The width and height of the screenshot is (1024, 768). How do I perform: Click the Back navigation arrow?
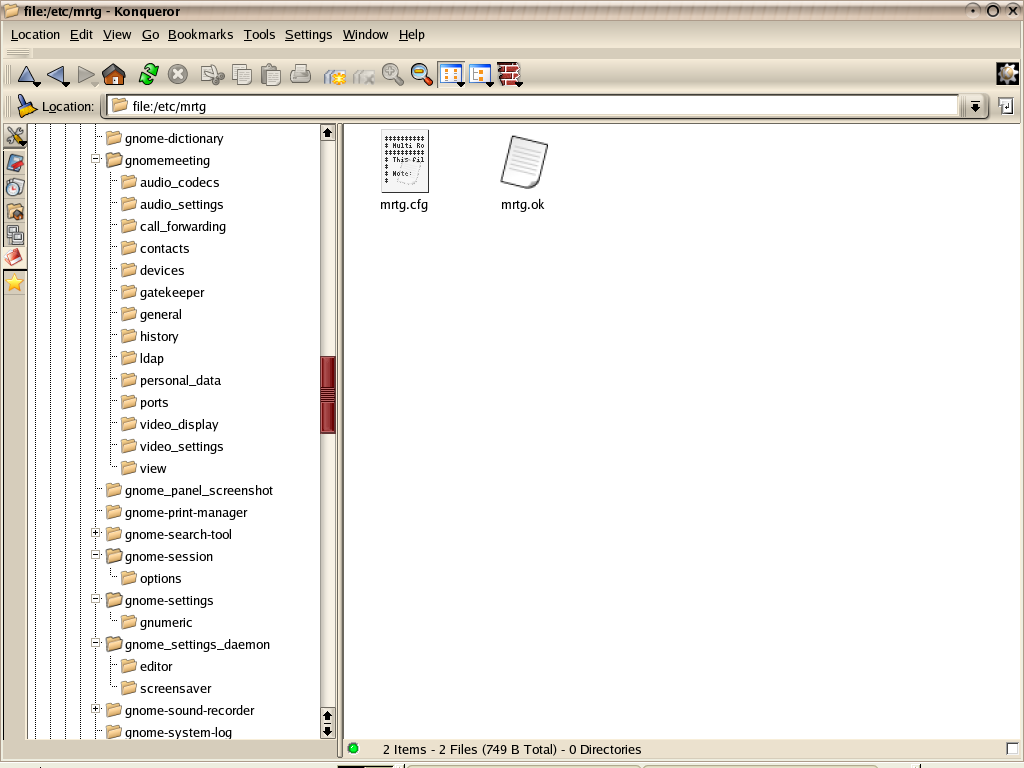(57, 75)
